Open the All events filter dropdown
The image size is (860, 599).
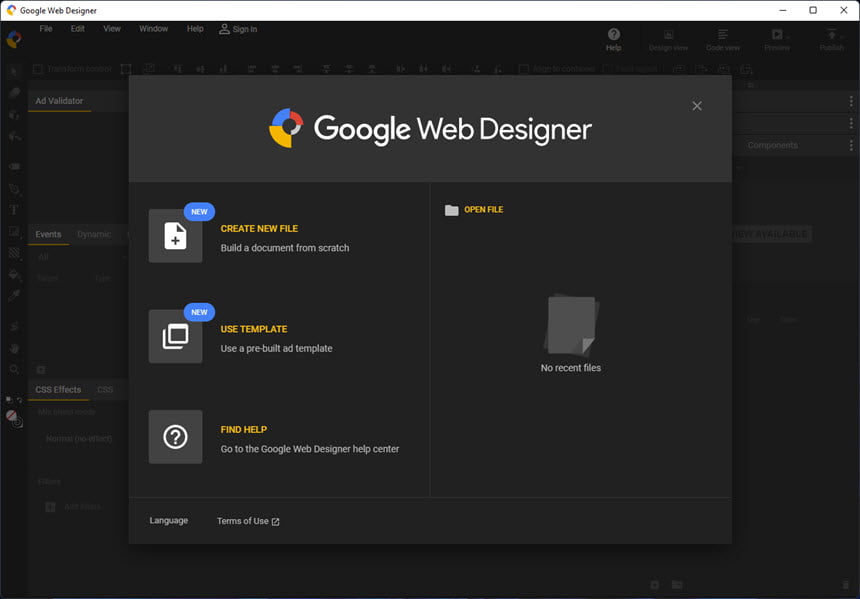click(80, 257)
